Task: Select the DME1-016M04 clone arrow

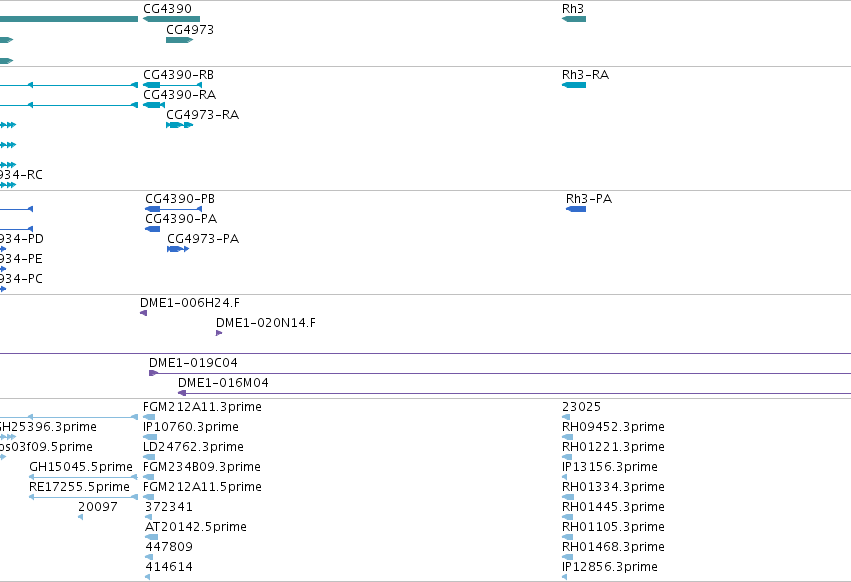Action: click(x=182, y=393)
